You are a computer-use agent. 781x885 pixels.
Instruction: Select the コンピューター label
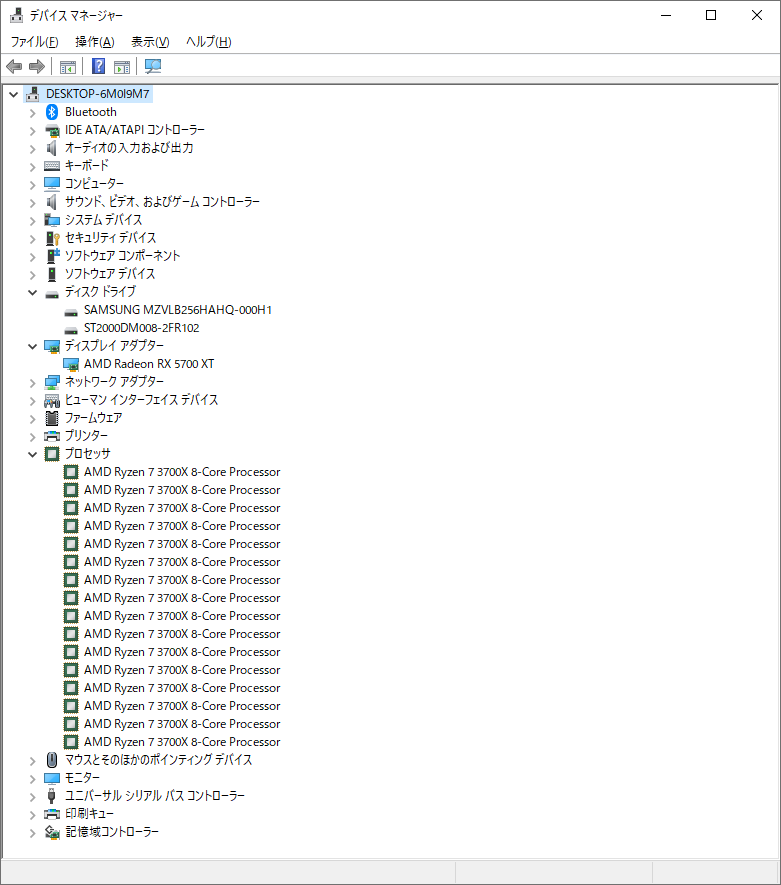94,184
